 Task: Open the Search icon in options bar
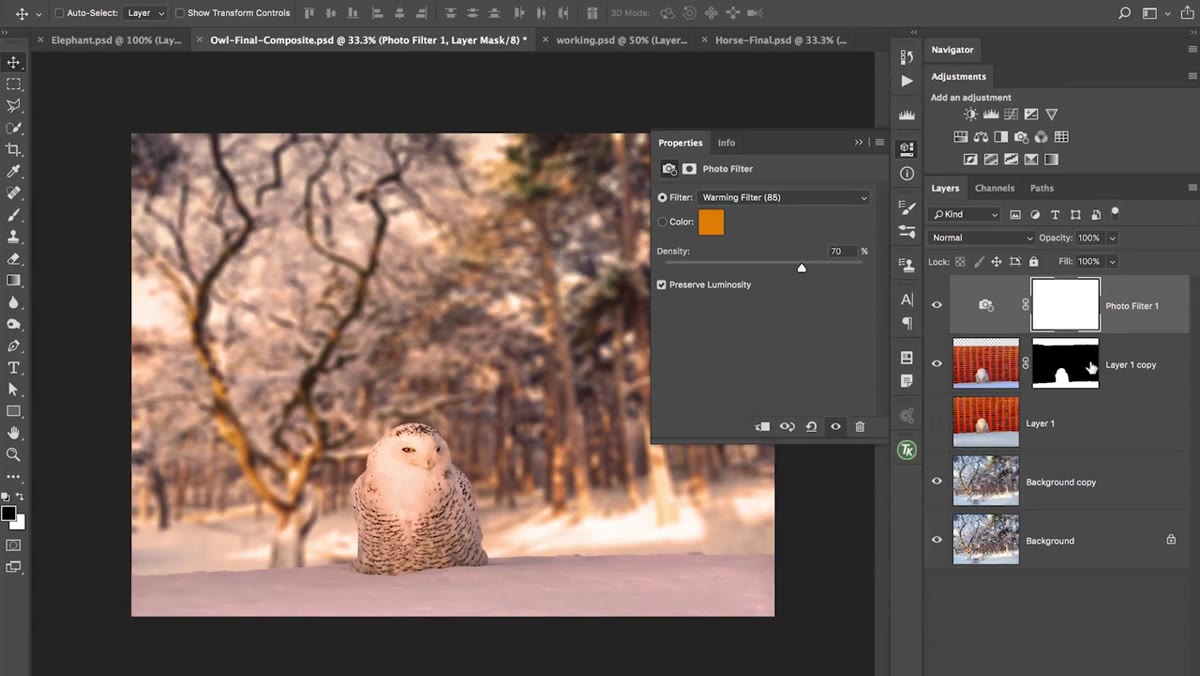pos(1125,13)
